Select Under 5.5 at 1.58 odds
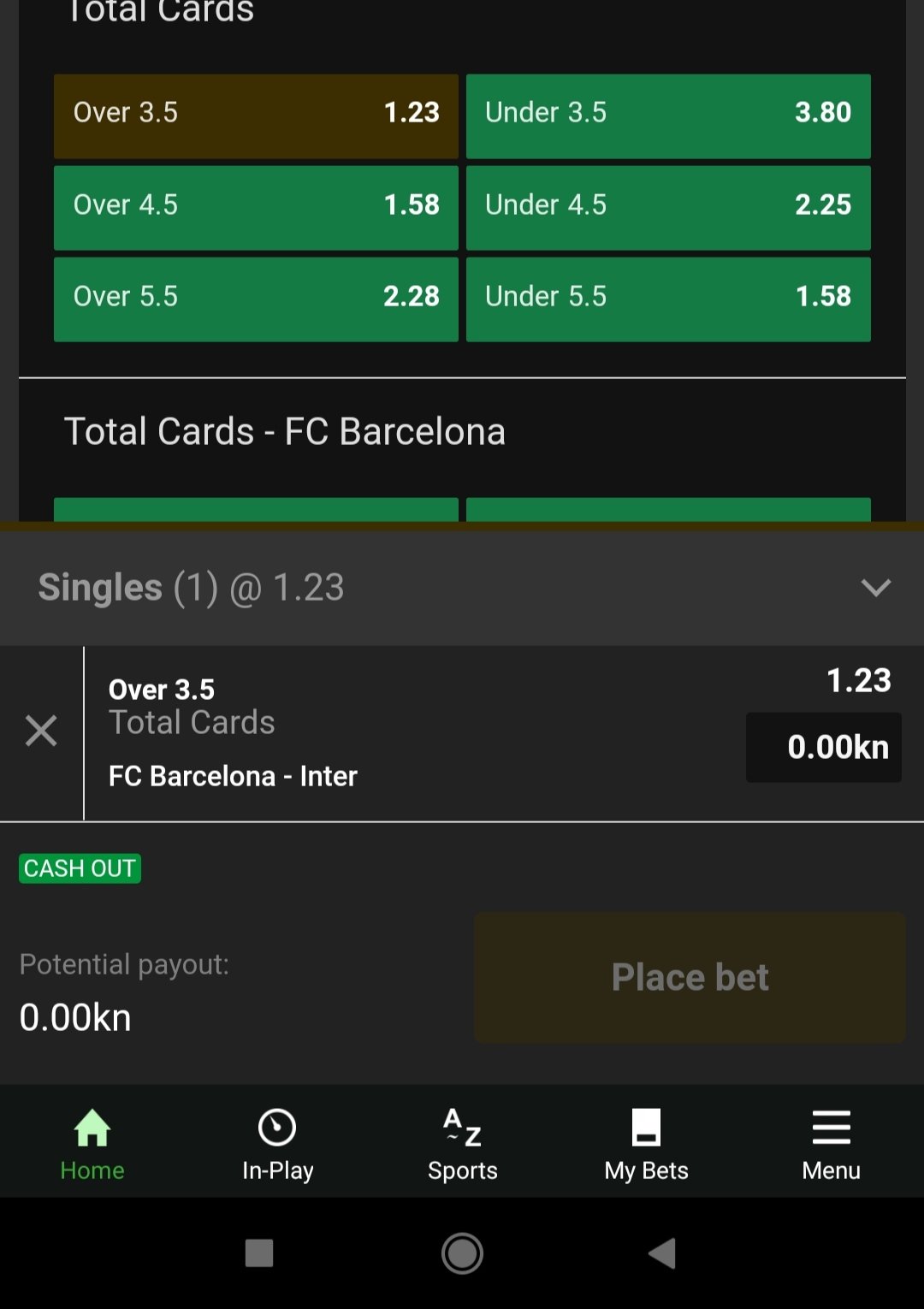Image resolution: width=924 pixels, height=1309 pixels. click(x=668, y=299)
